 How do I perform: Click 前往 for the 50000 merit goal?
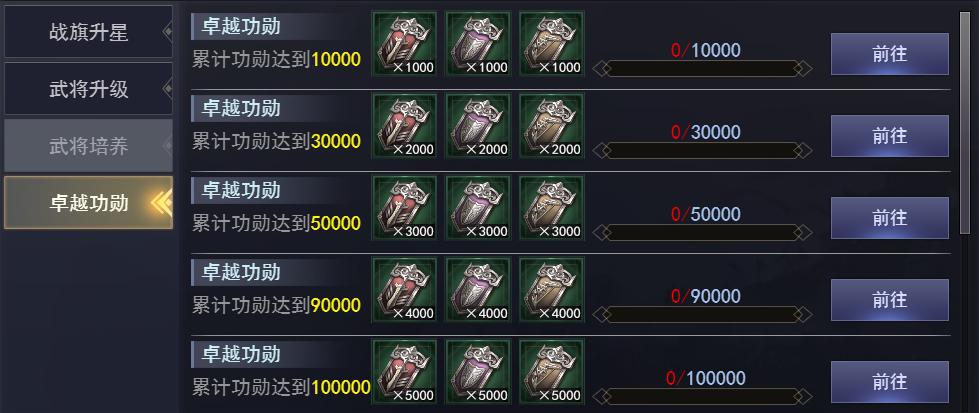click(890, 217)
